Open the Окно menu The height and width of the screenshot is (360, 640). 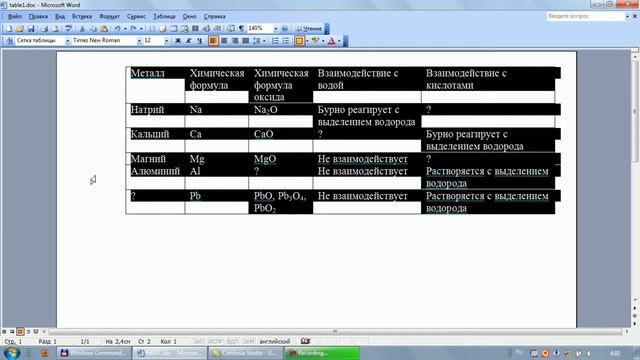tap(189, 16)
